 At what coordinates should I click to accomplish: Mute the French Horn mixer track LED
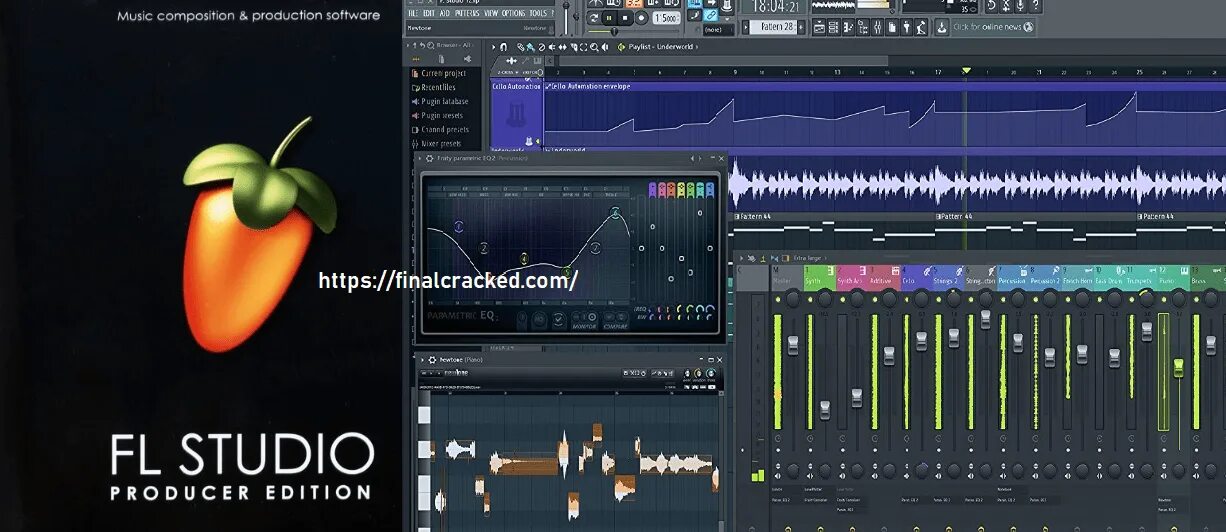point(1067,299)
